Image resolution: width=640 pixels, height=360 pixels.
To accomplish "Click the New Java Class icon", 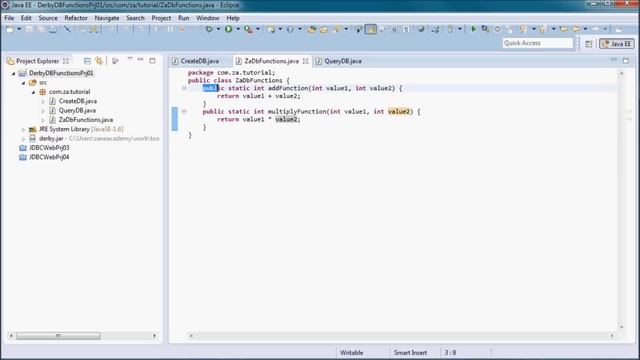I will [x=290, y=29].
